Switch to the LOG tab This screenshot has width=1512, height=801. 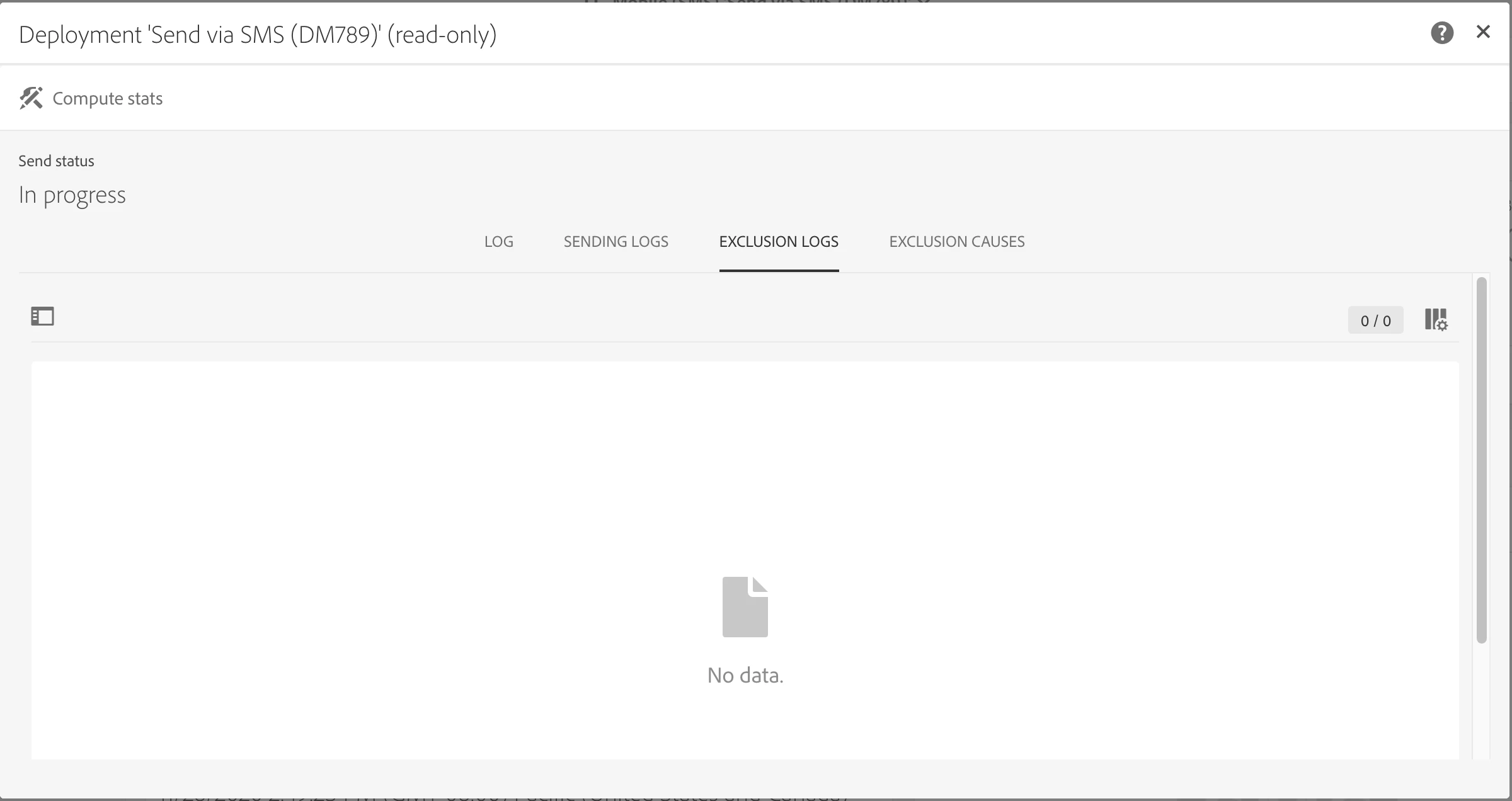pos(498,242)
